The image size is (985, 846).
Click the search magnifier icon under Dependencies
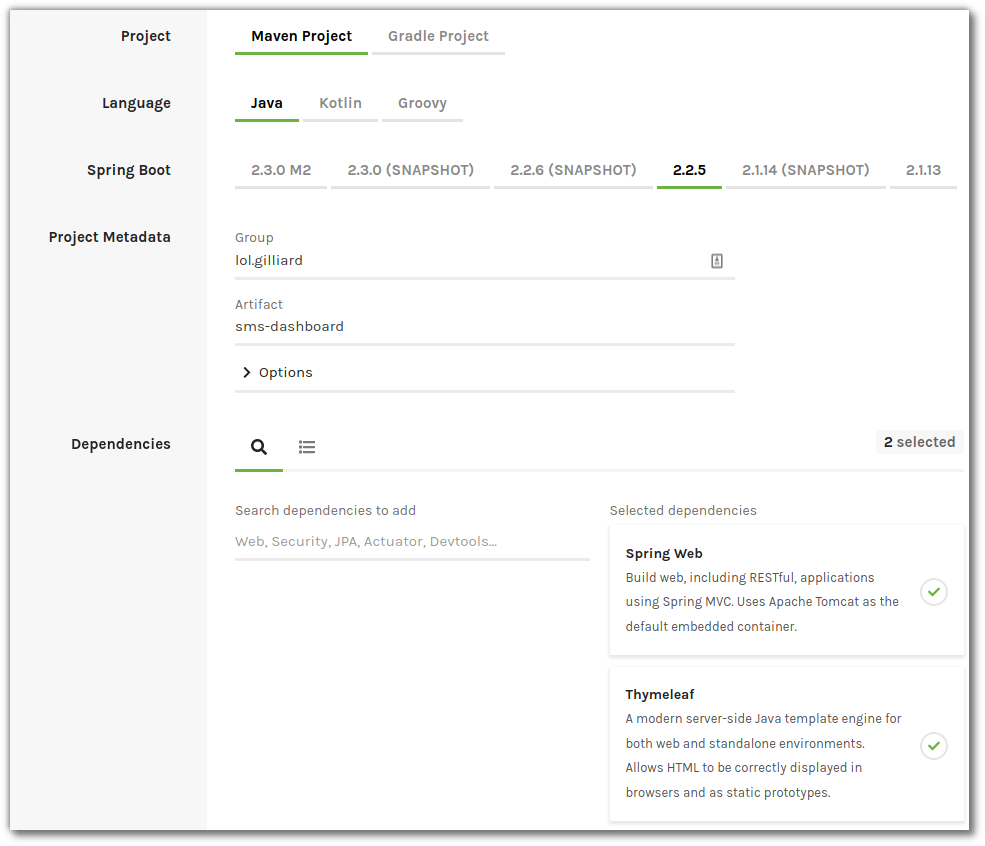point(259,446)
